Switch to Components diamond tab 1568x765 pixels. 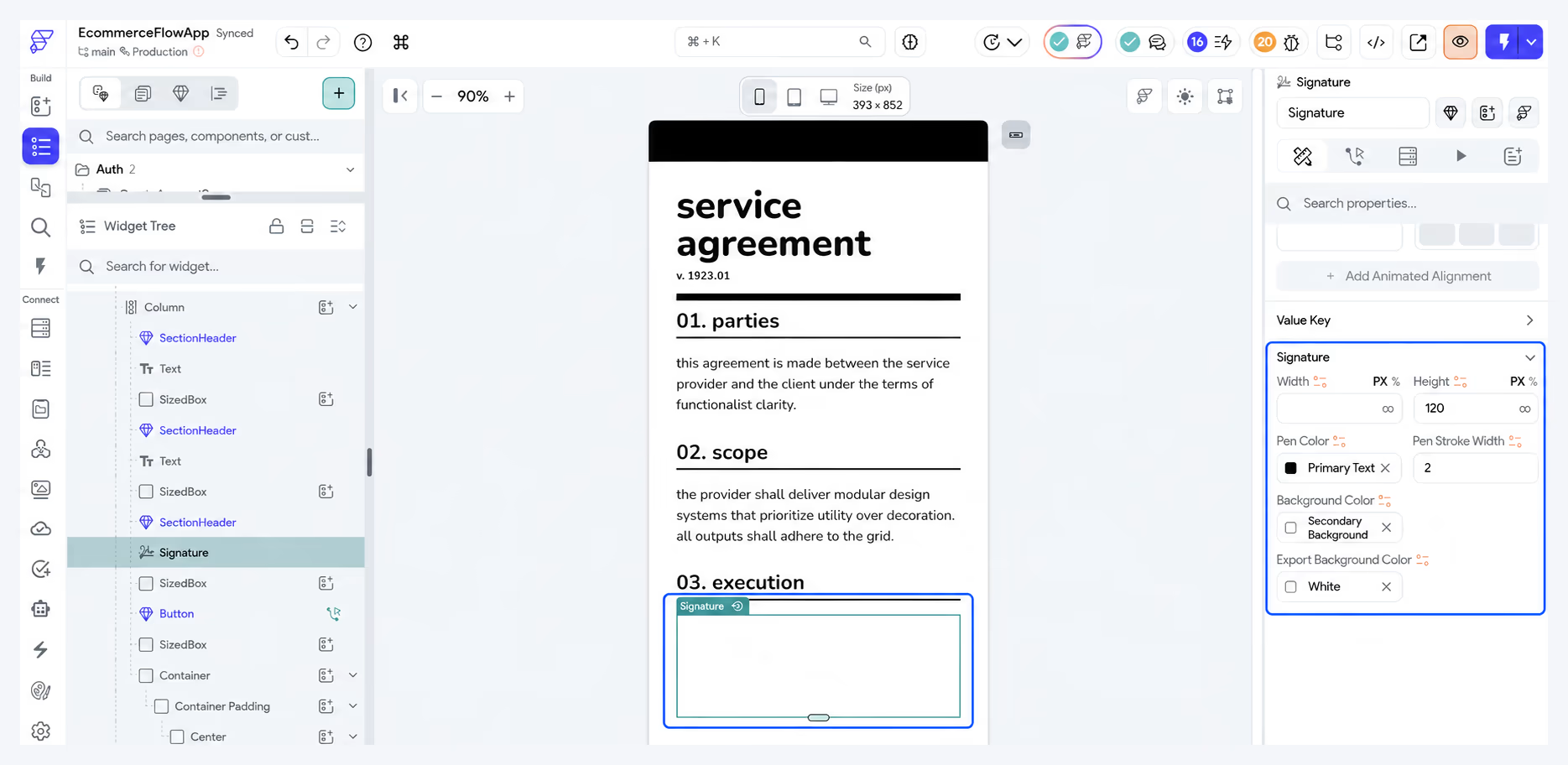[181, 93]
